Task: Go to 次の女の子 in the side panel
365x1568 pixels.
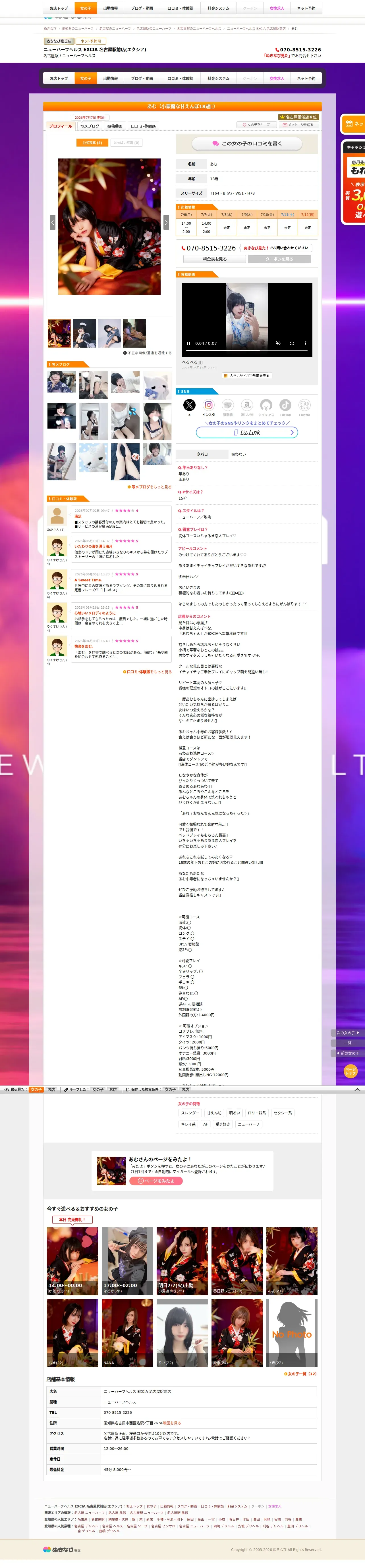Action: [348, 1033]
